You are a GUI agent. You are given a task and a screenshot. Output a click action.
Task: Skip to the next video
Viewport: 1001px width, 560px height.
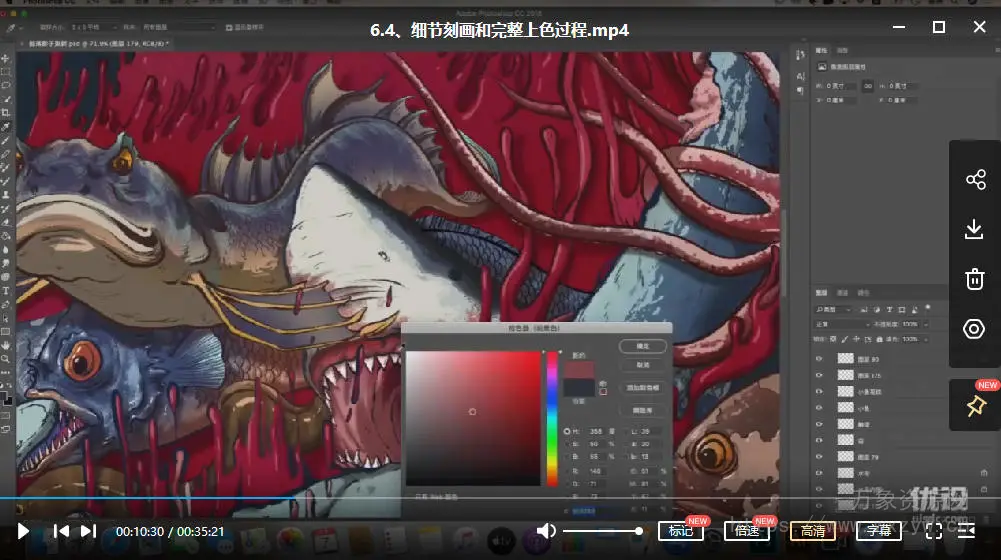tap(88, 531)
